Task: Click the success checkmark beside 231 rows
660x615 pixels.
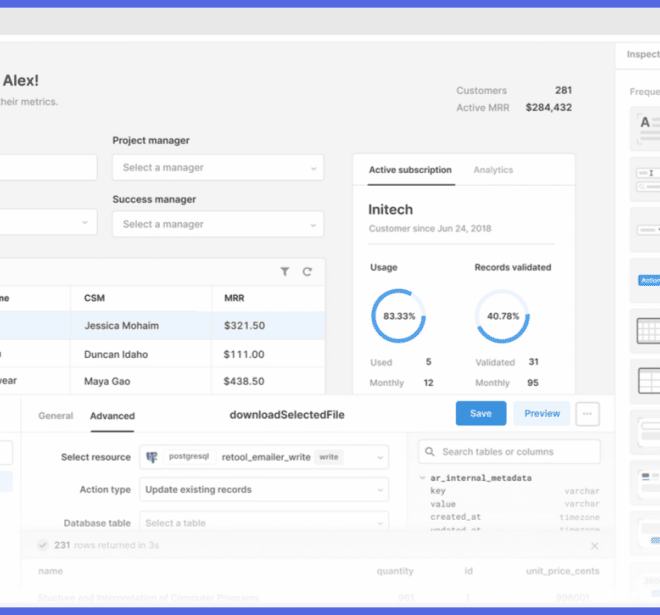Action: click(43, 545)
